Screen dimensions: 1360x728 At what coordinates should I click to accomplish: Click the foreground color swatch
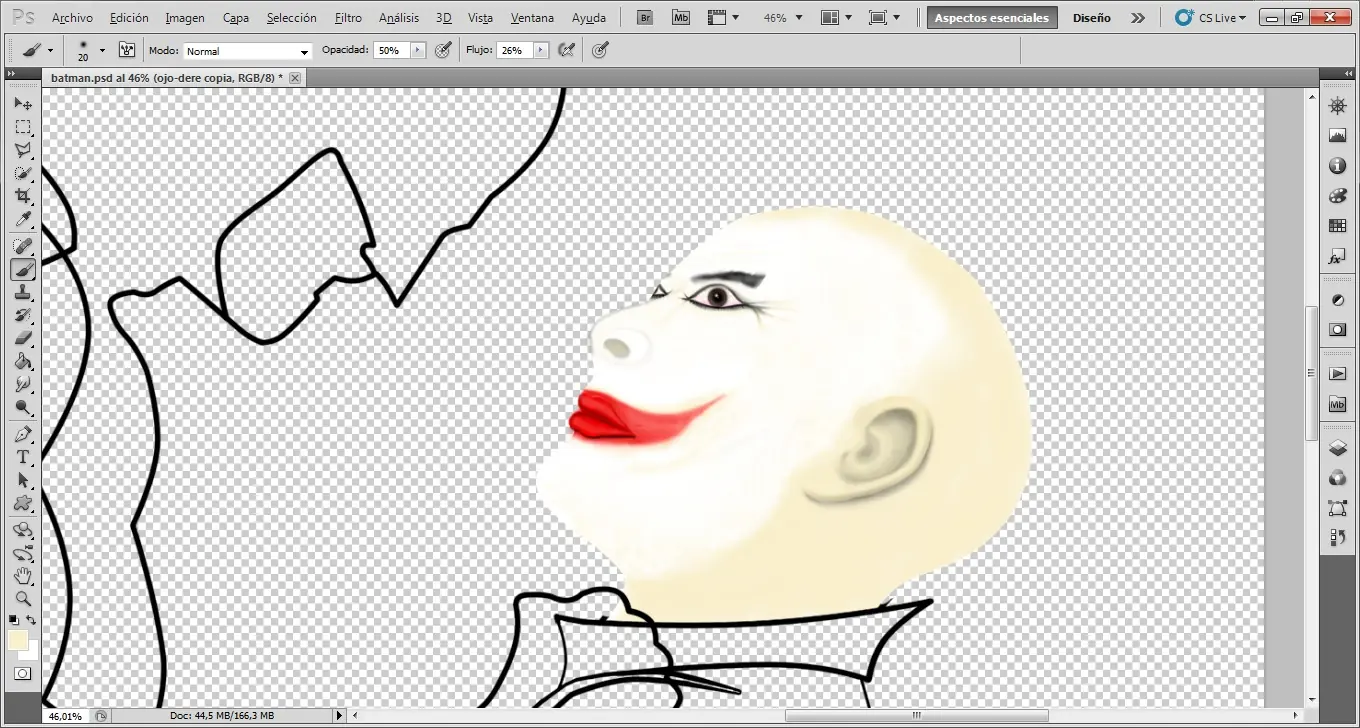[x=17, y=640]
